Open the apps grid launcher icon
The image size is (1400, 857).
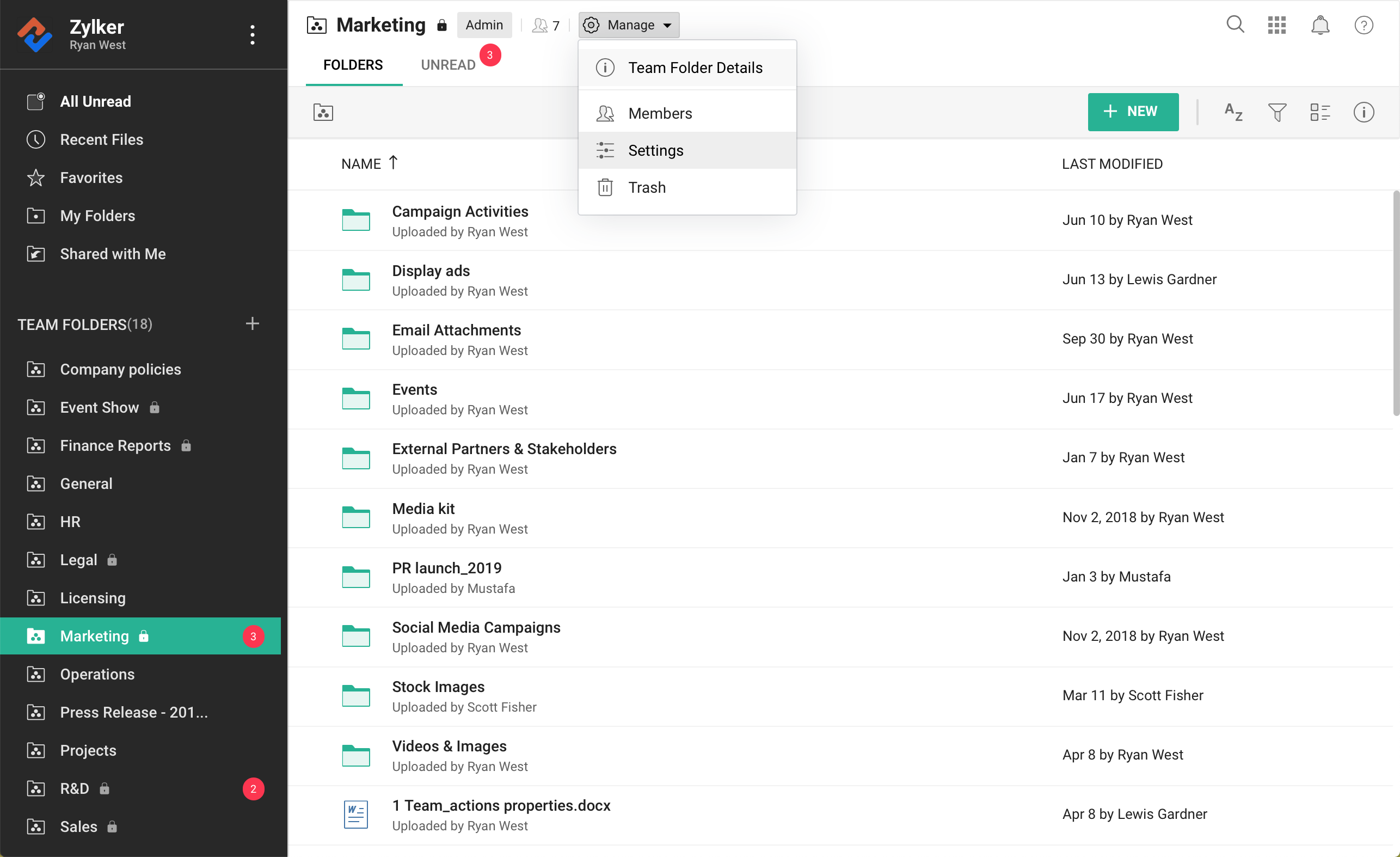1276,25
